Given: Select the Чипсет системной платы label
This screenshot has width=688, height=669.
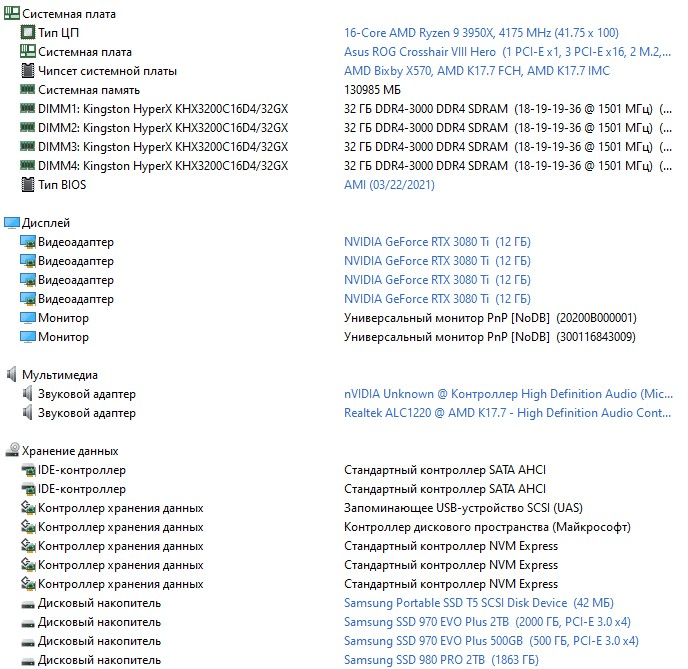Looking at the screenshot, I should click(107, 71).
